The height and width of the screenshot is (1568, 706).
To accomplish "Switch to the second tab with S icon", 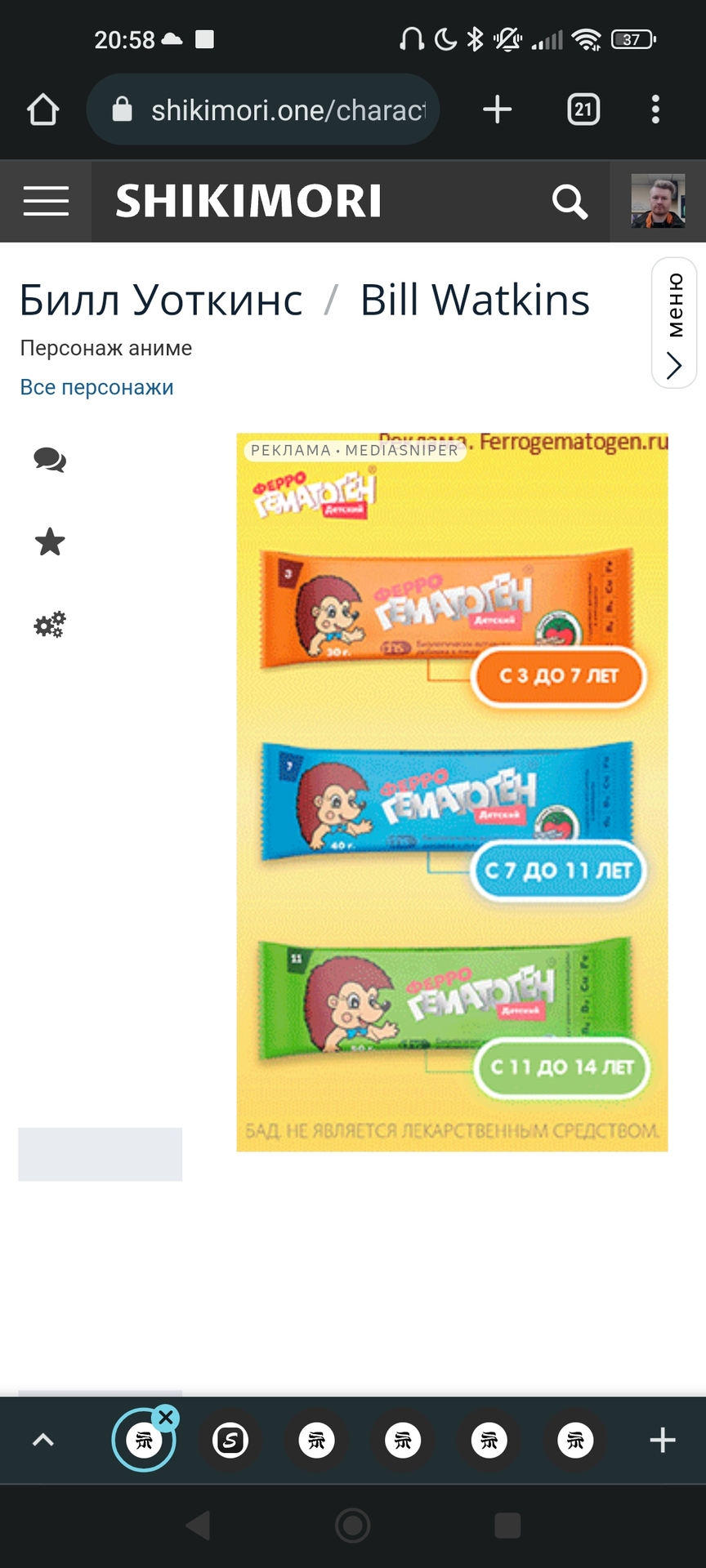I will pyautogui.click(x=230, y=1441).
